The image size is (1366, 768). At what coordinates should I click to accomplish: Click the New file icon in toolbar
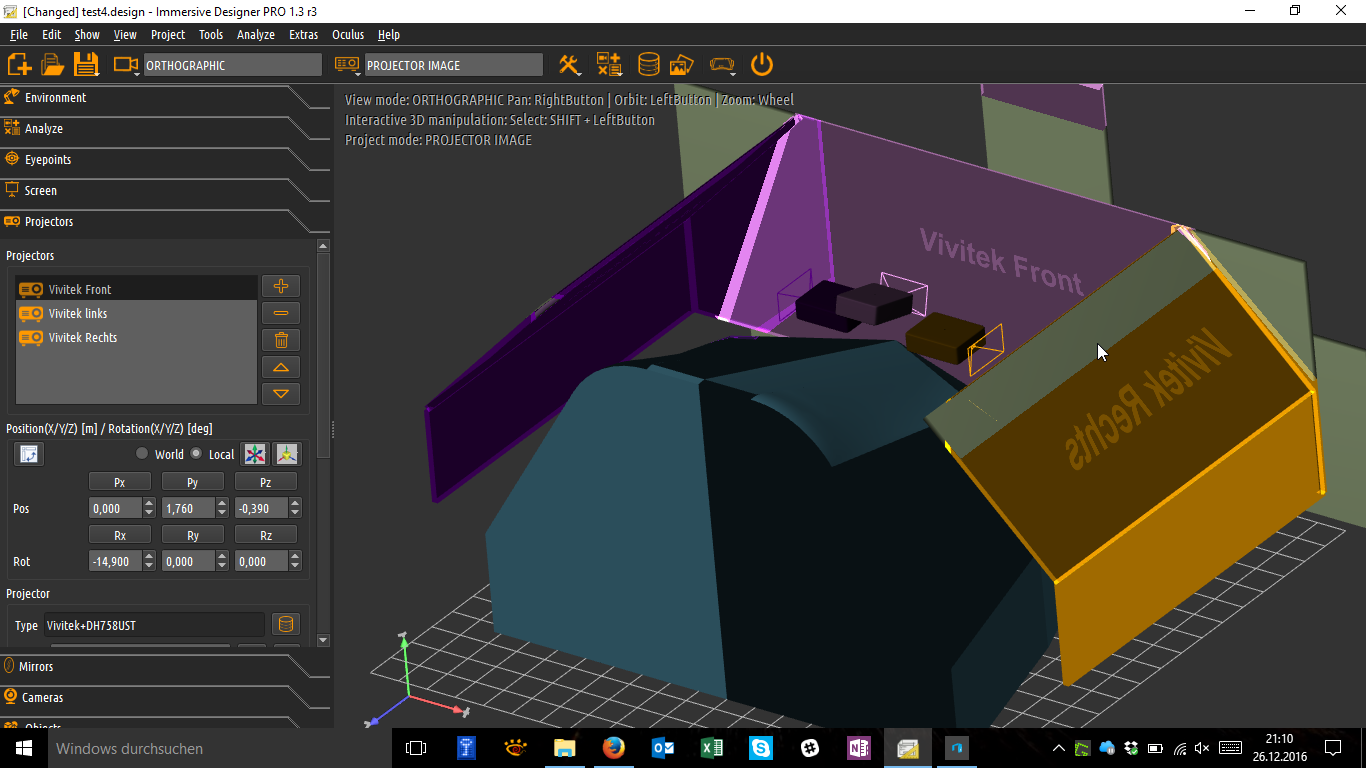pos(19,65)
